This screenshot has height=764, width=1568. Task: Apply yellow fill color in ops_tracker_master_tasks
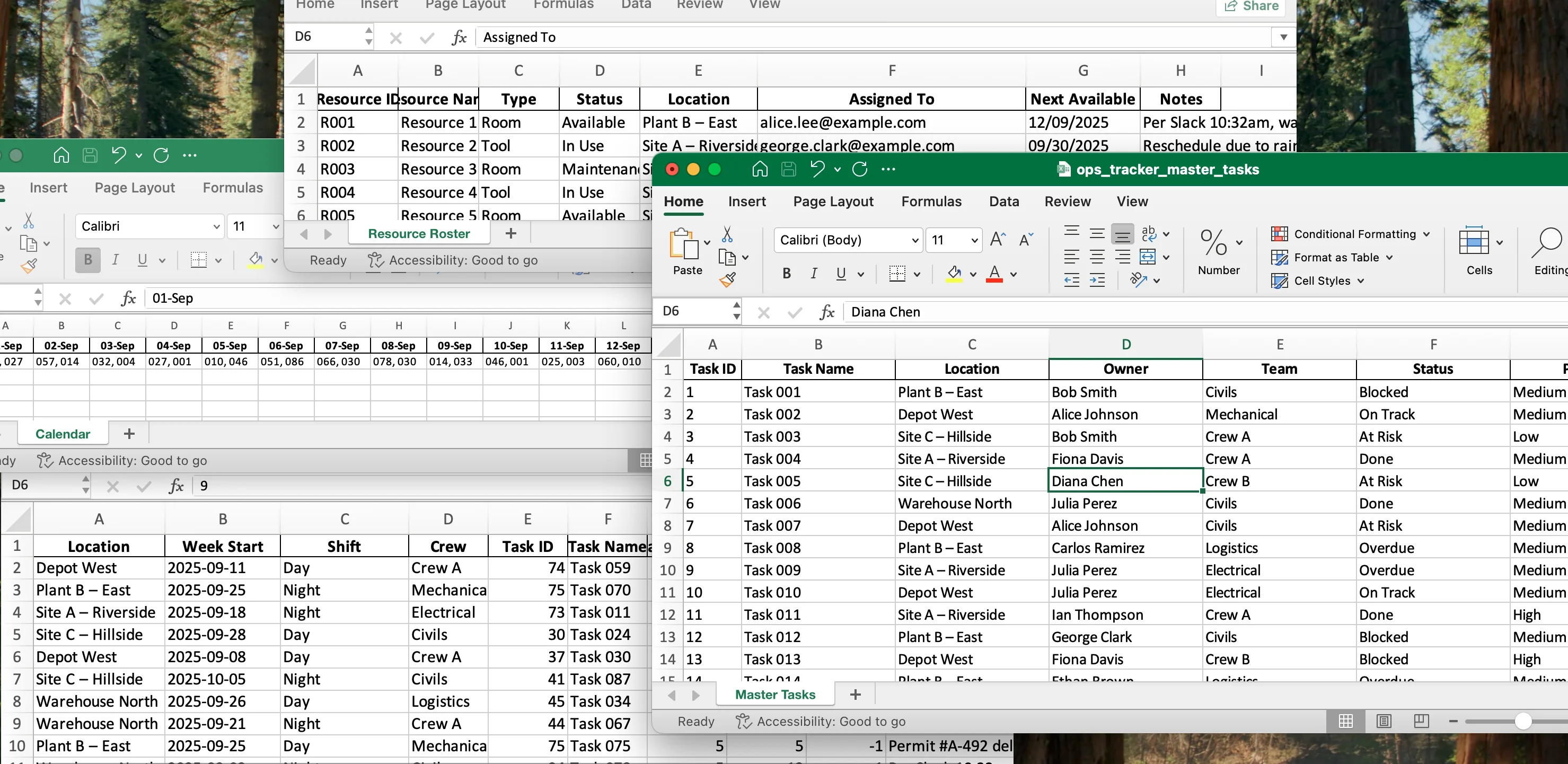click(955, 274)
